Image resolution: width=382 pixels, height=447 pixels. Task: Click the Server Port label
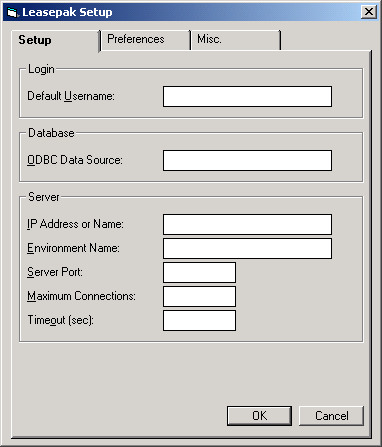(55, 272)
